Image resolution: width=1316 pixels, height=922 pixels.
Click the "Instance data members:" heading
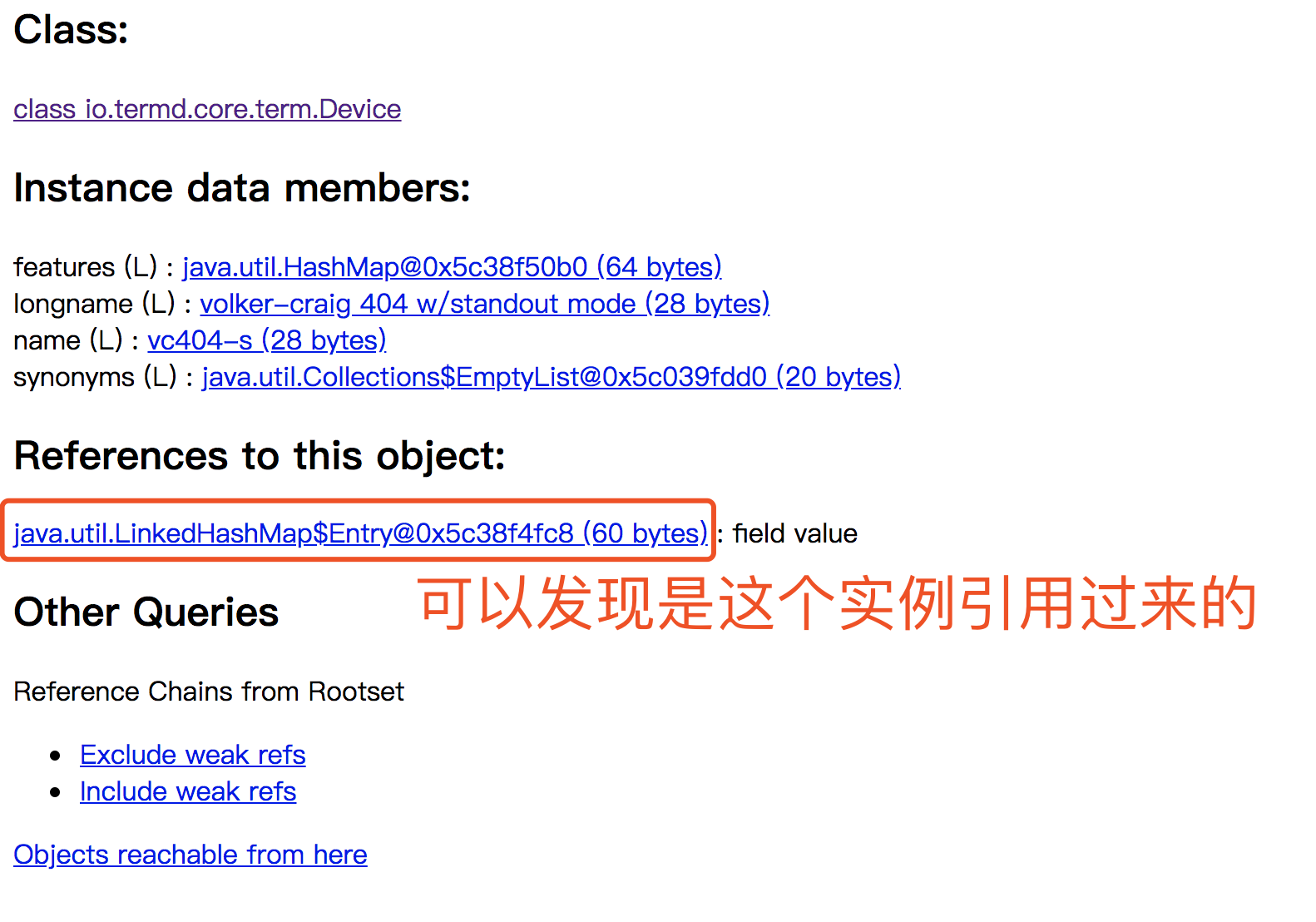point(242,188)
